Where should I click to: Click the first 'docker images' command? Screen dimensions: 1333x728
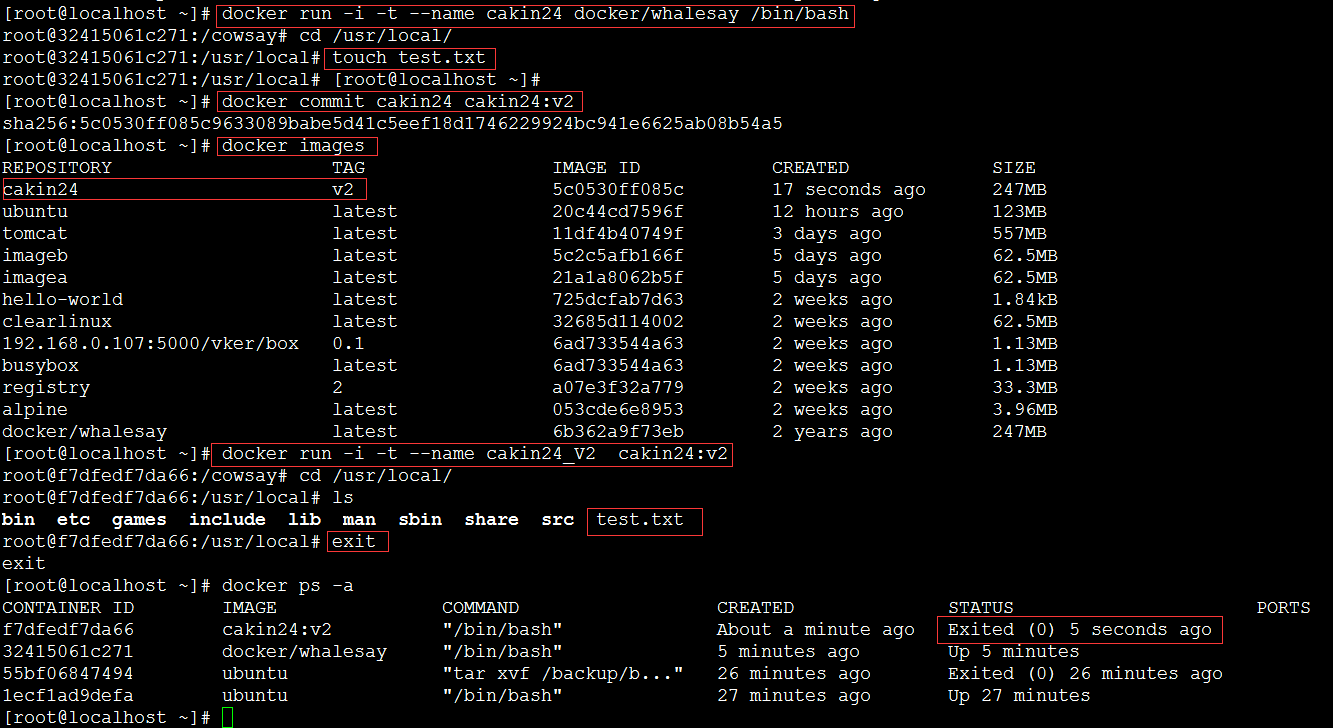click(x=293, y=146)
